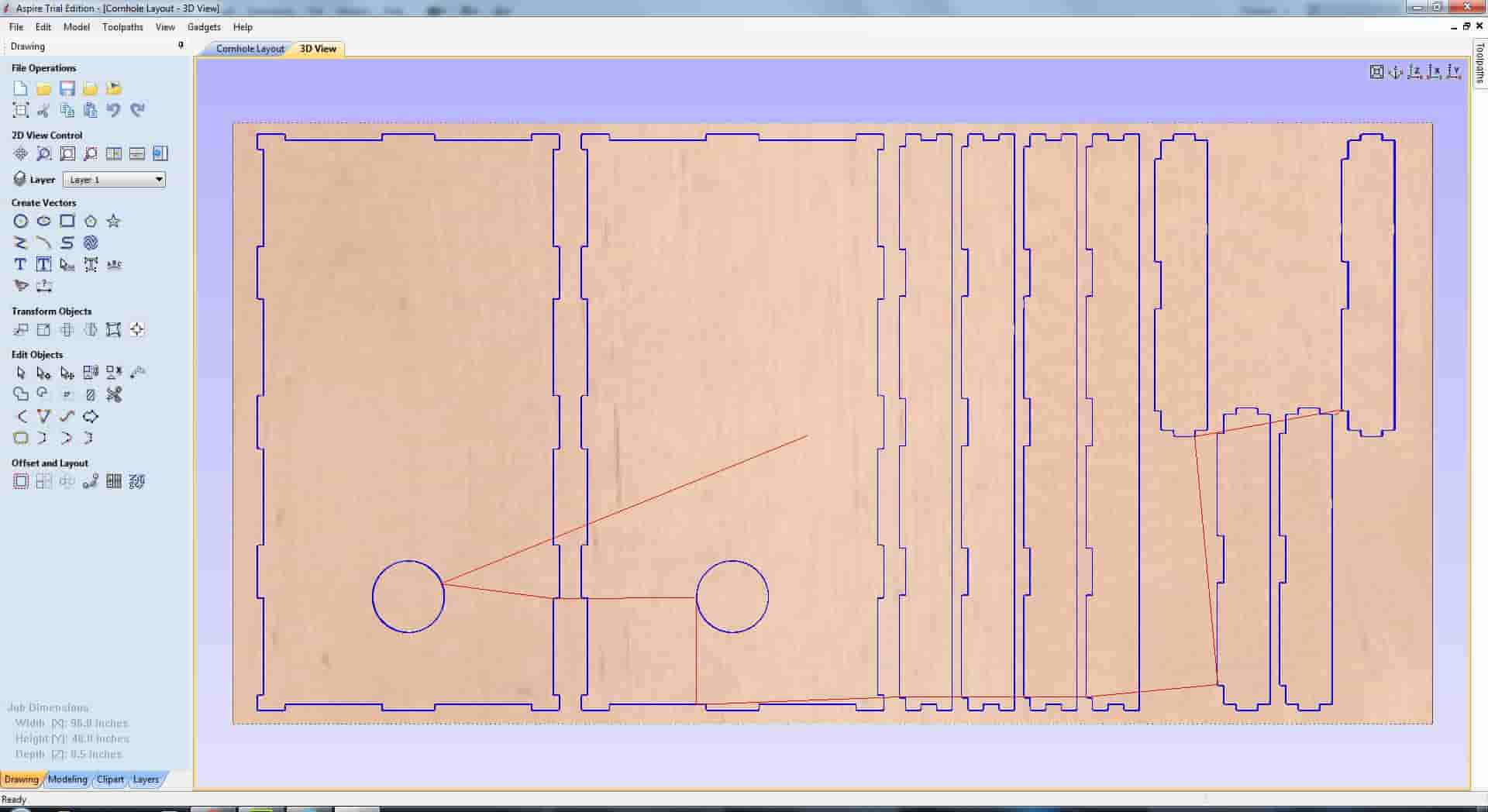Open the File menu
The width and height of the screenshot is (1488, 812).
click(x=16, y=27)
